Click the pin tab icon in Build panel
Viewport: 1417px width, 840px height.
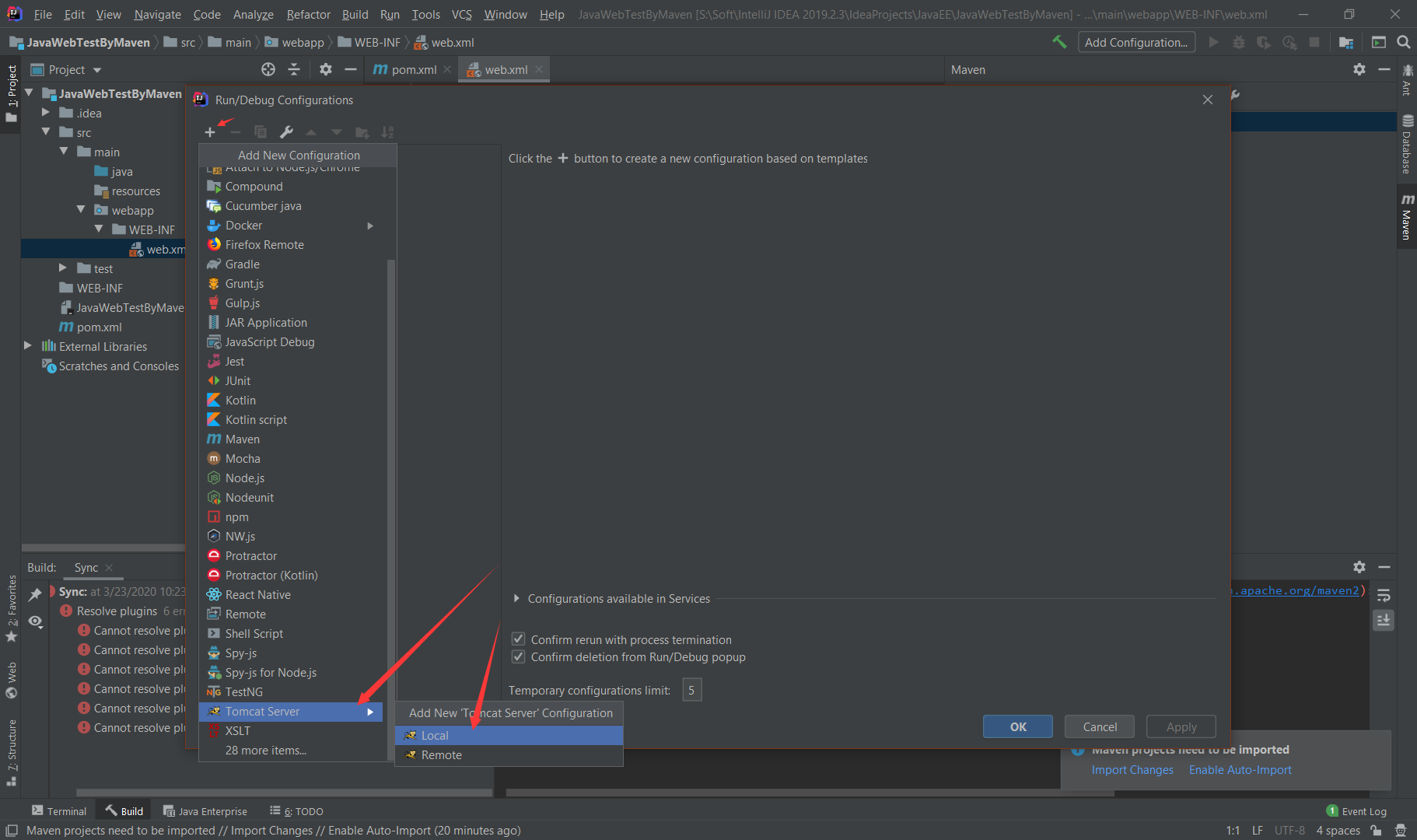(x=35, y=595)
